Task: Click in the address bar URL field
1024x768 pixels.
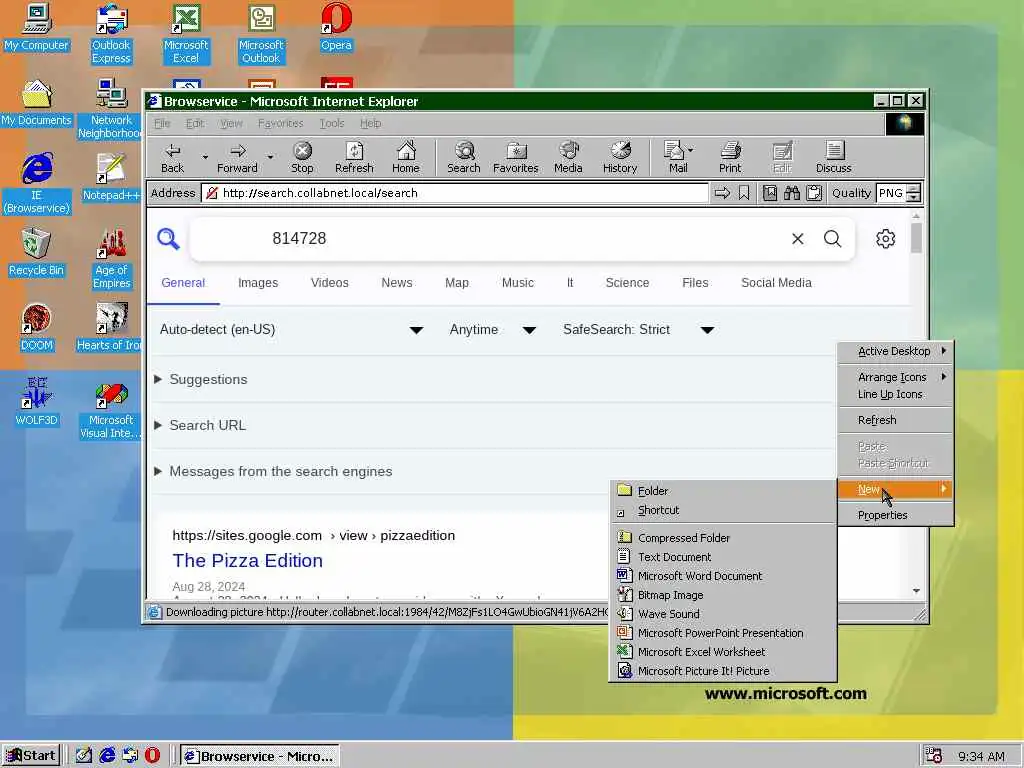Action: tap(456, 193)
